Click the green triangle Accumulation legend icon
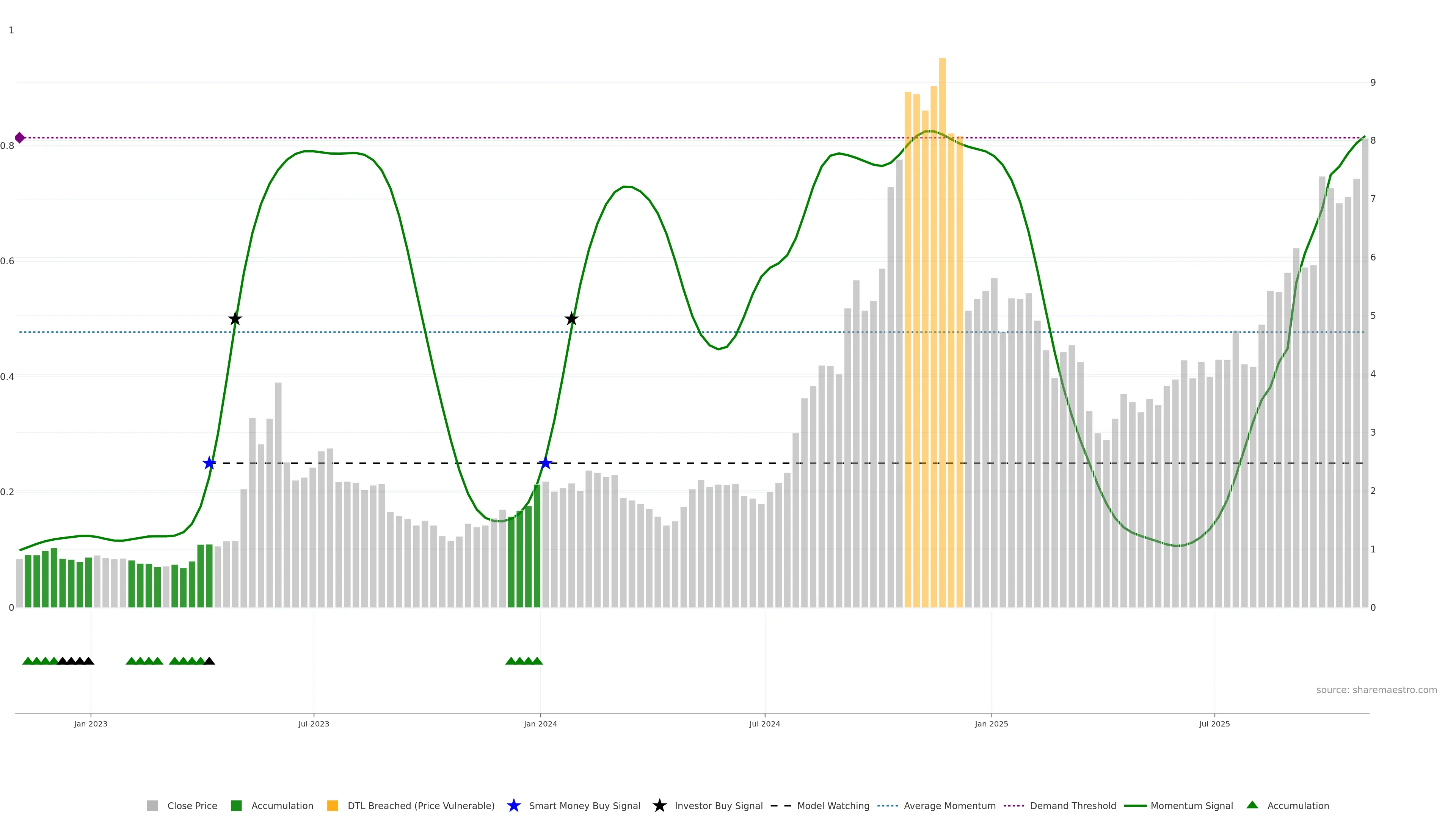The width and height of the screenshot is (1456, 819). tap(1252, 805)
